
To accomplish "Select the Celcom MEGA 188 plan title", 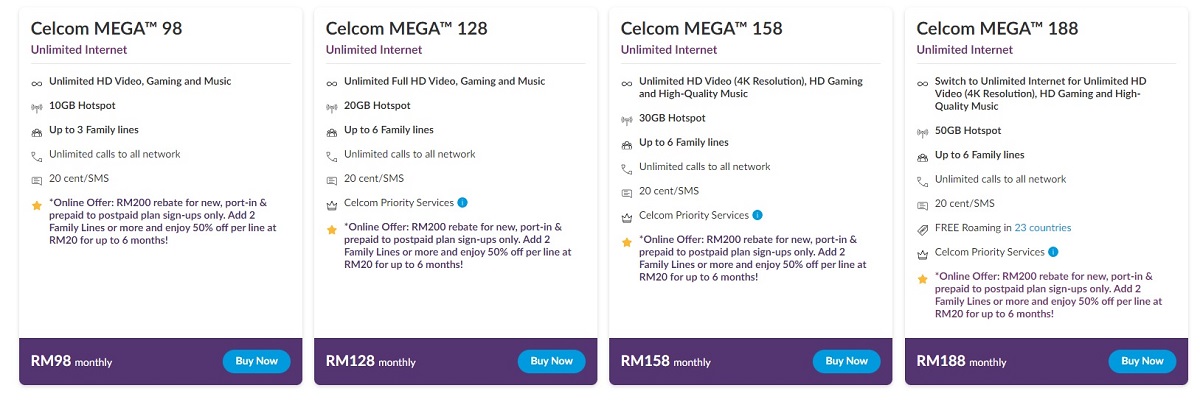I will [x=997, y=28].
